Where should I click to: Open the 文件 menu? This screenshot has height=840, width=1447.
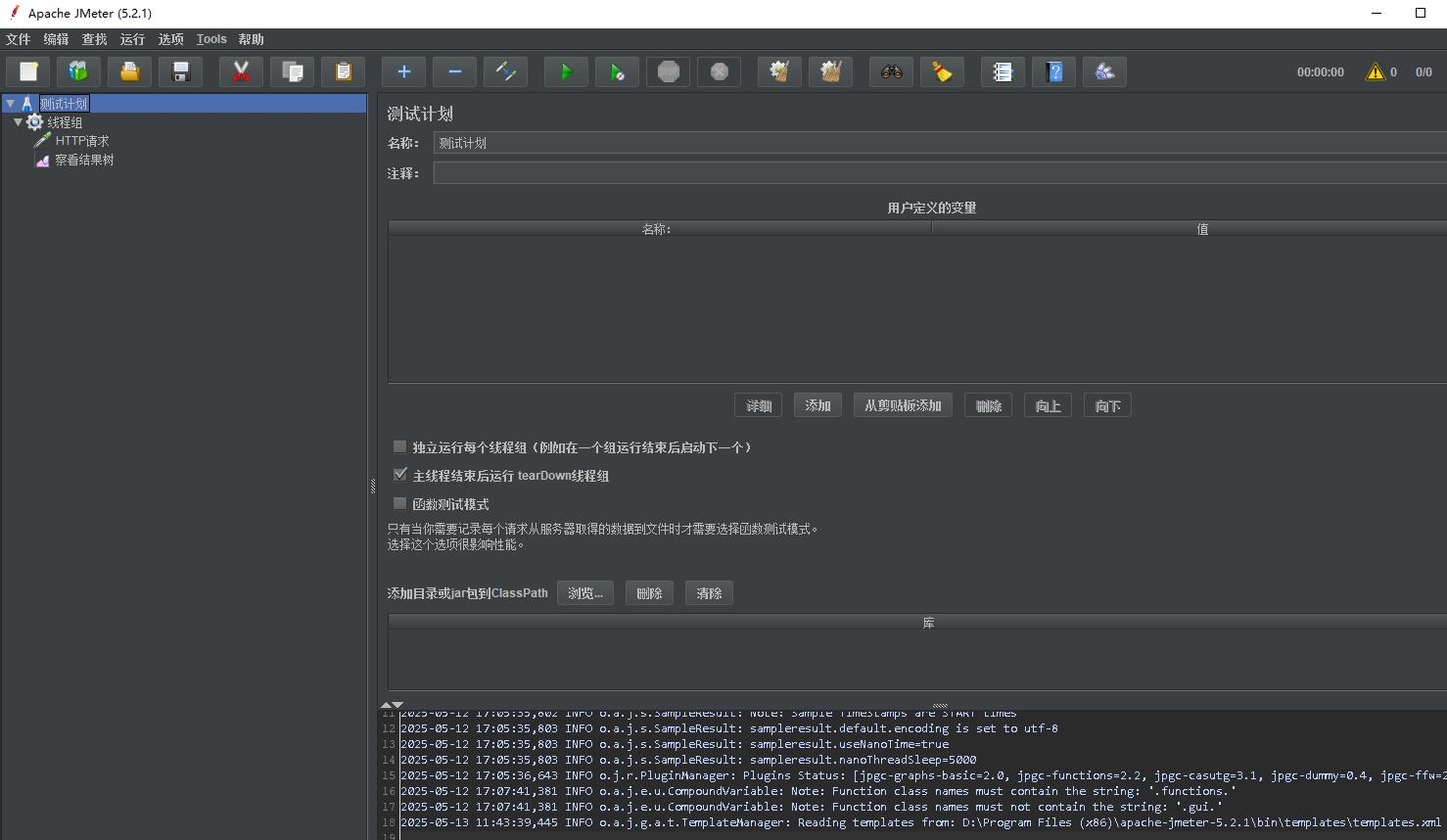pyautogui.click(x=19, y=39)
